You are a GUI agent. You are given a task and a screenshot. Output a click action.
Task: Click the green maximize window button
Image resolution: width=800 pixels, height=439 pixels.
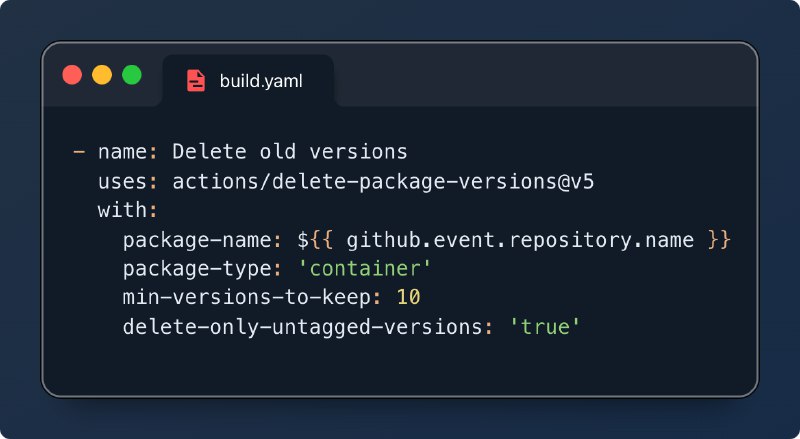(x=132, y=75)
